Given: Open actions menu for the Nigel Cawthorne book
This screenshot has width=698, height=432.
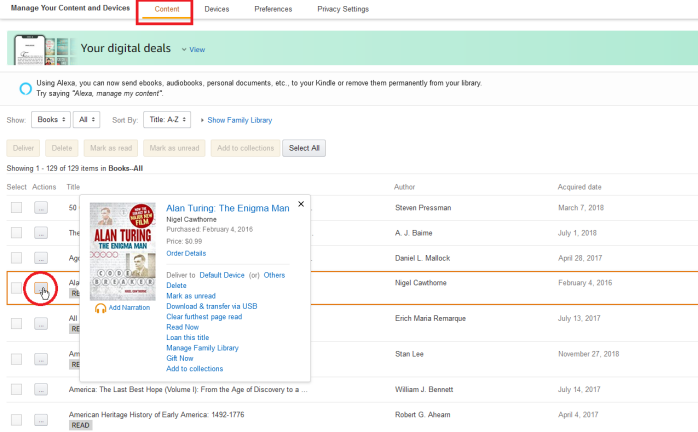Looking at the screenshot, I should 41,288.
